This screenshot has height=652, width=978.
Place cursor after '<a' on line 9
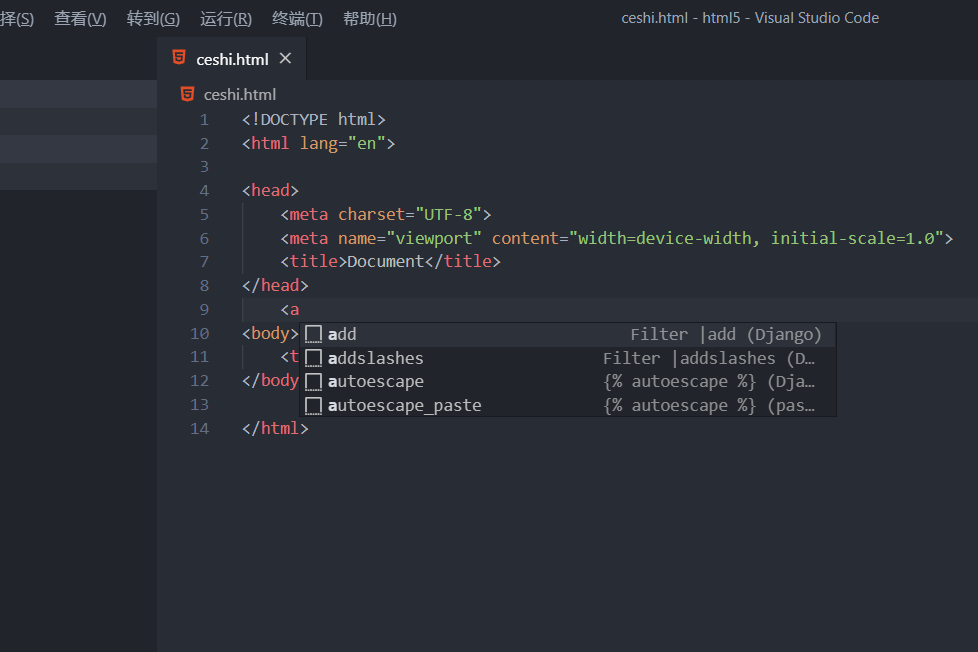pyautogui.click(x=301, y=309)
